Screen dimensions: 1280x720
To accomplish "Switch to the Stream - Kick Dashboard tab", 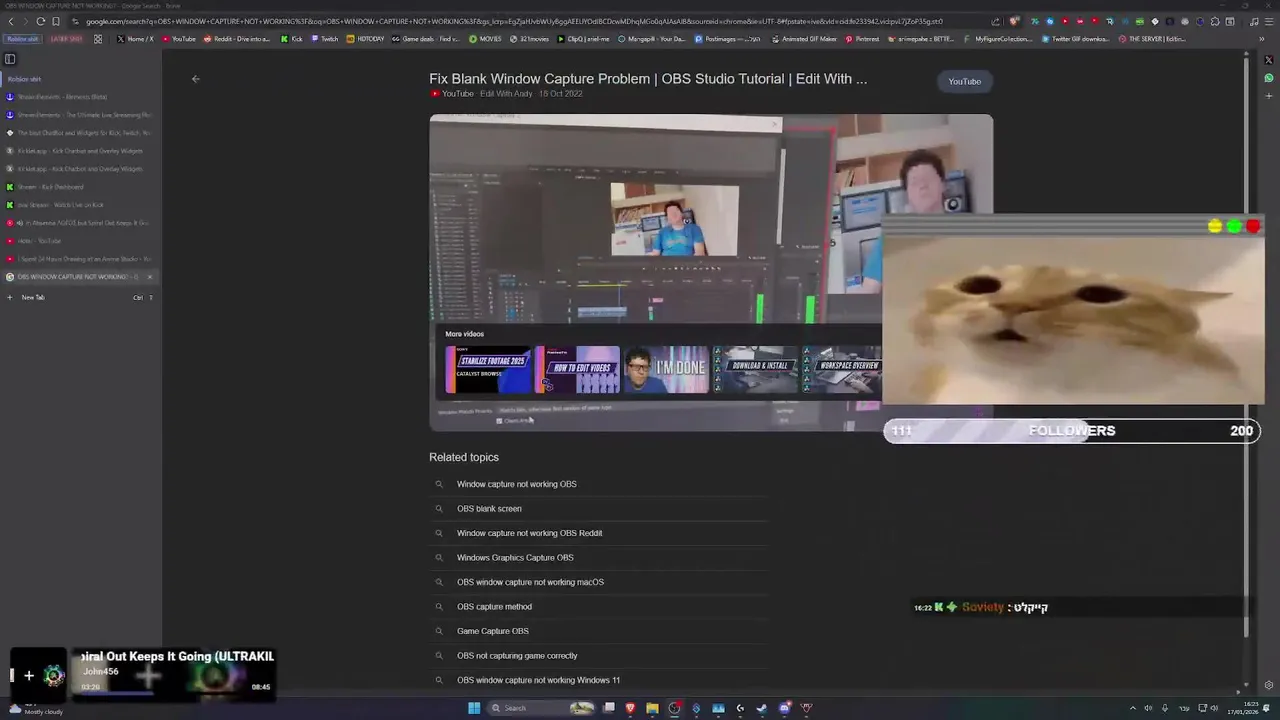I will tap(80, 187).
